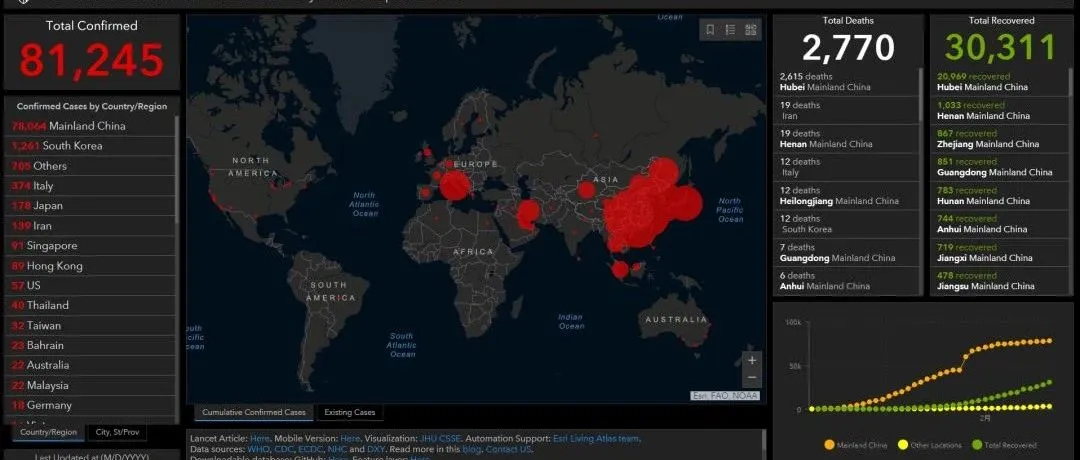This screenshot has height=460, width=1080.
Task: Click Henan 19 deaths entry
Action: (x=847, y=138)
